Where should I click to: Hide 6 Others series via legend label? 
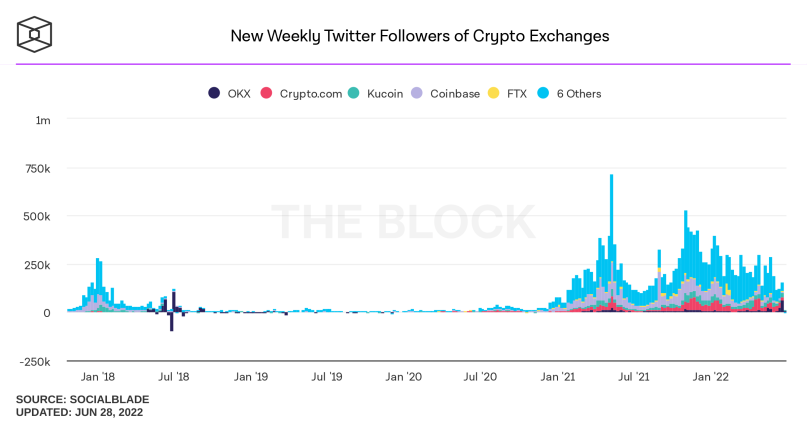[579, 94]
